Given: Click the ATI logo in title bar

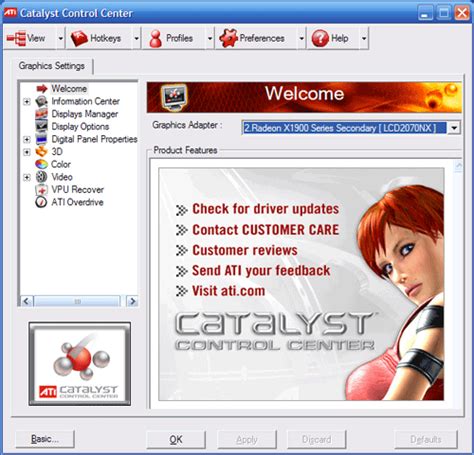Looking at the screenshot, I should (10, 13).
